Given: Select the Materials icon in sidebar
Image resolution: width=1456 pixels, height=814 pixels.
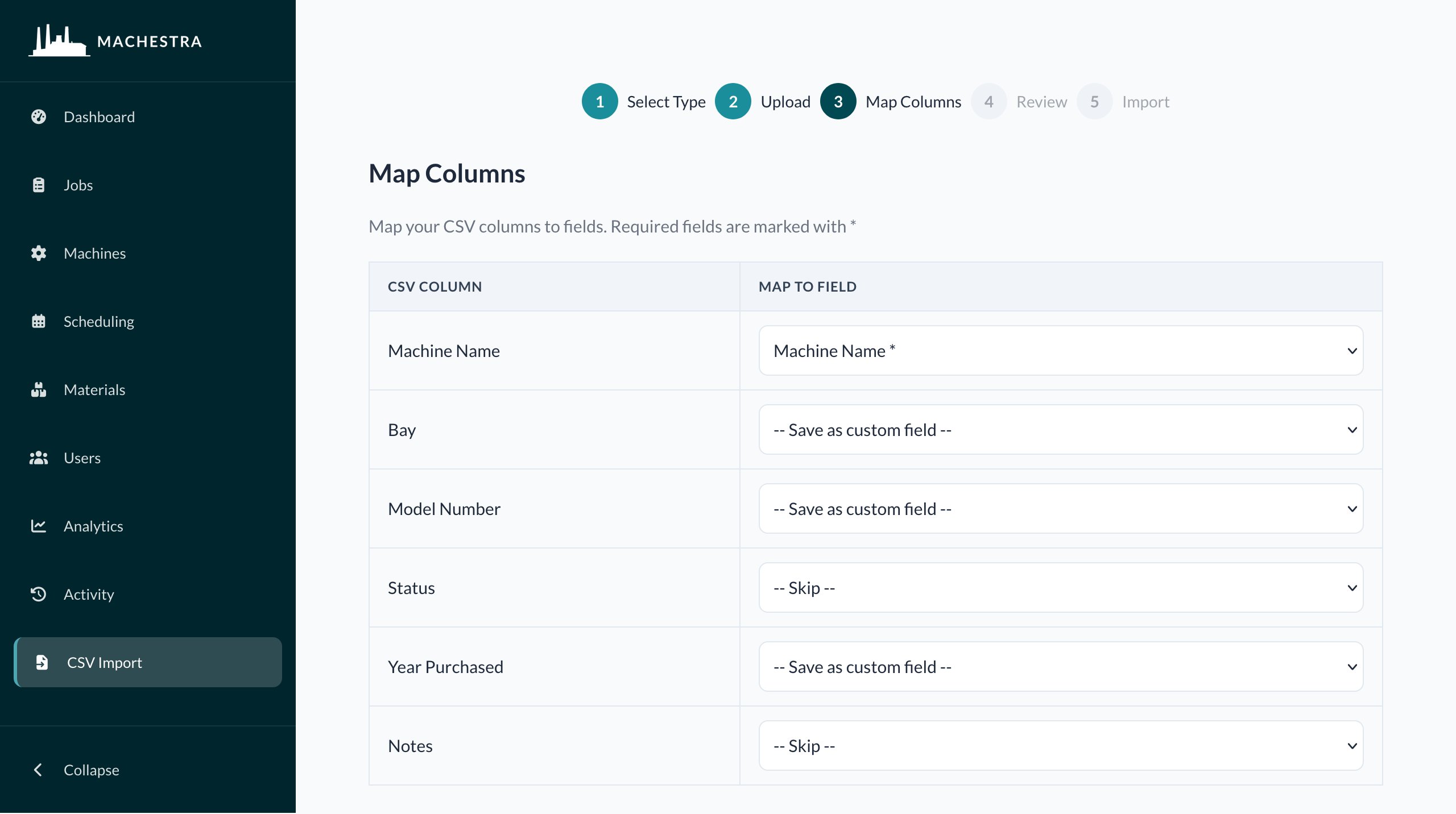Looking at the screenshot, I should [39, 389].
